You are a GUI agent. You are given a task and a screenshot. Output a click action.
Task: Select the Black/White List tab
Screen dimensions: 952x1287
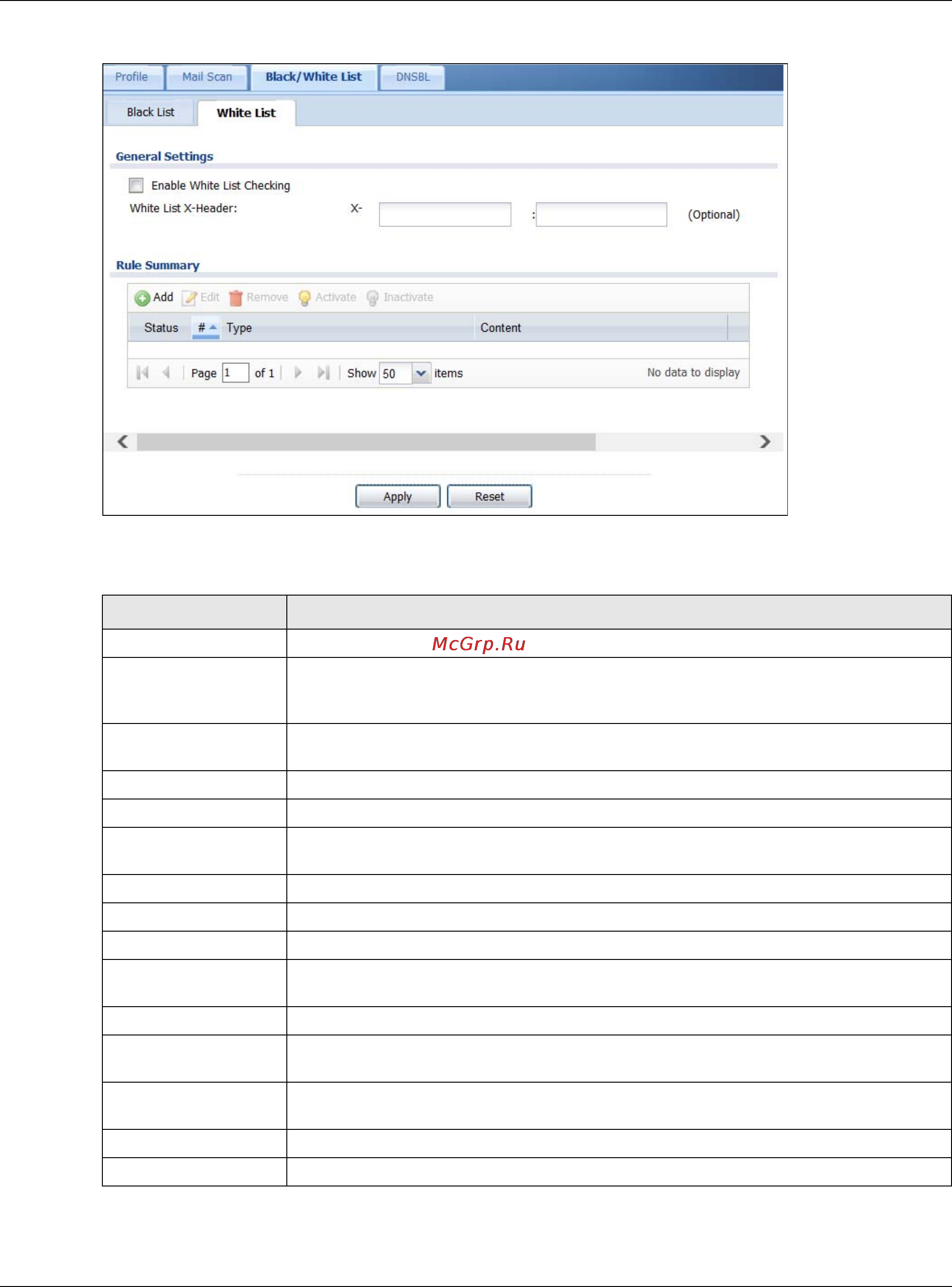coord(314,77)
